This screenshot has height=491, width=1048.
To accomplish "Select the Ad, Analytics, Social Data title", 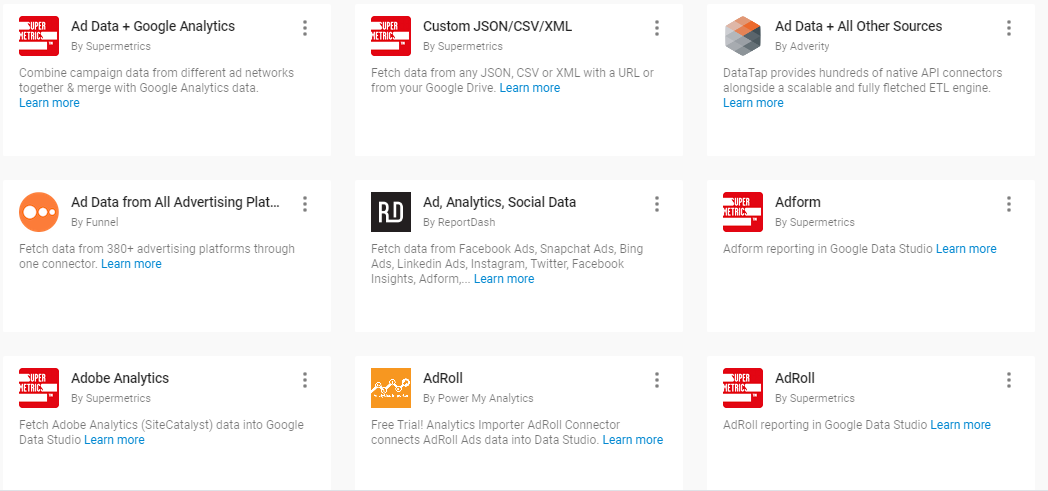I will [499, 202].
